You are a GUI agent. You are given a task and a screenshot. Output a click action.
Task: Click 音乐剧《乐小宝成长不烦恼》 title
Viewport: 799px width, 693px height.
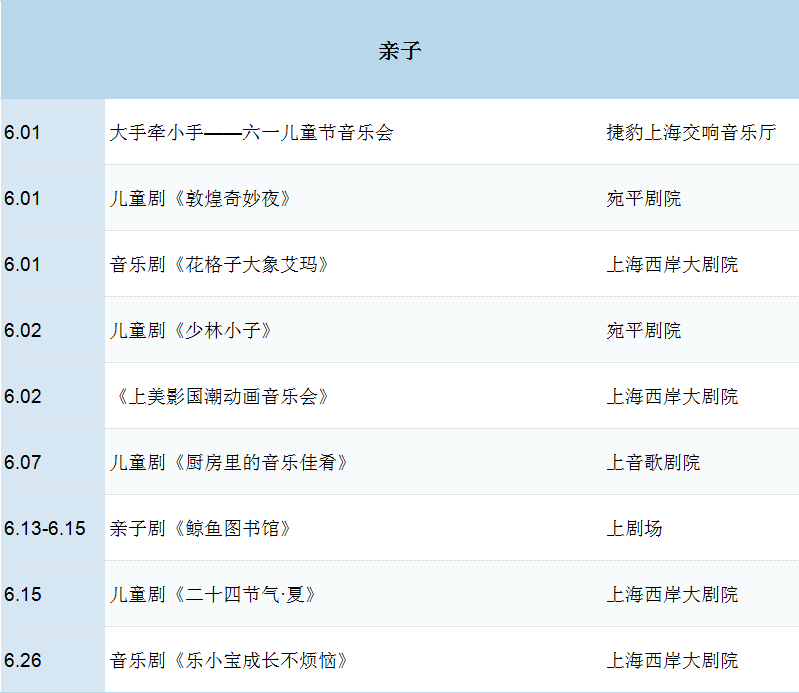pyautogui.click(x=229, y=660)
